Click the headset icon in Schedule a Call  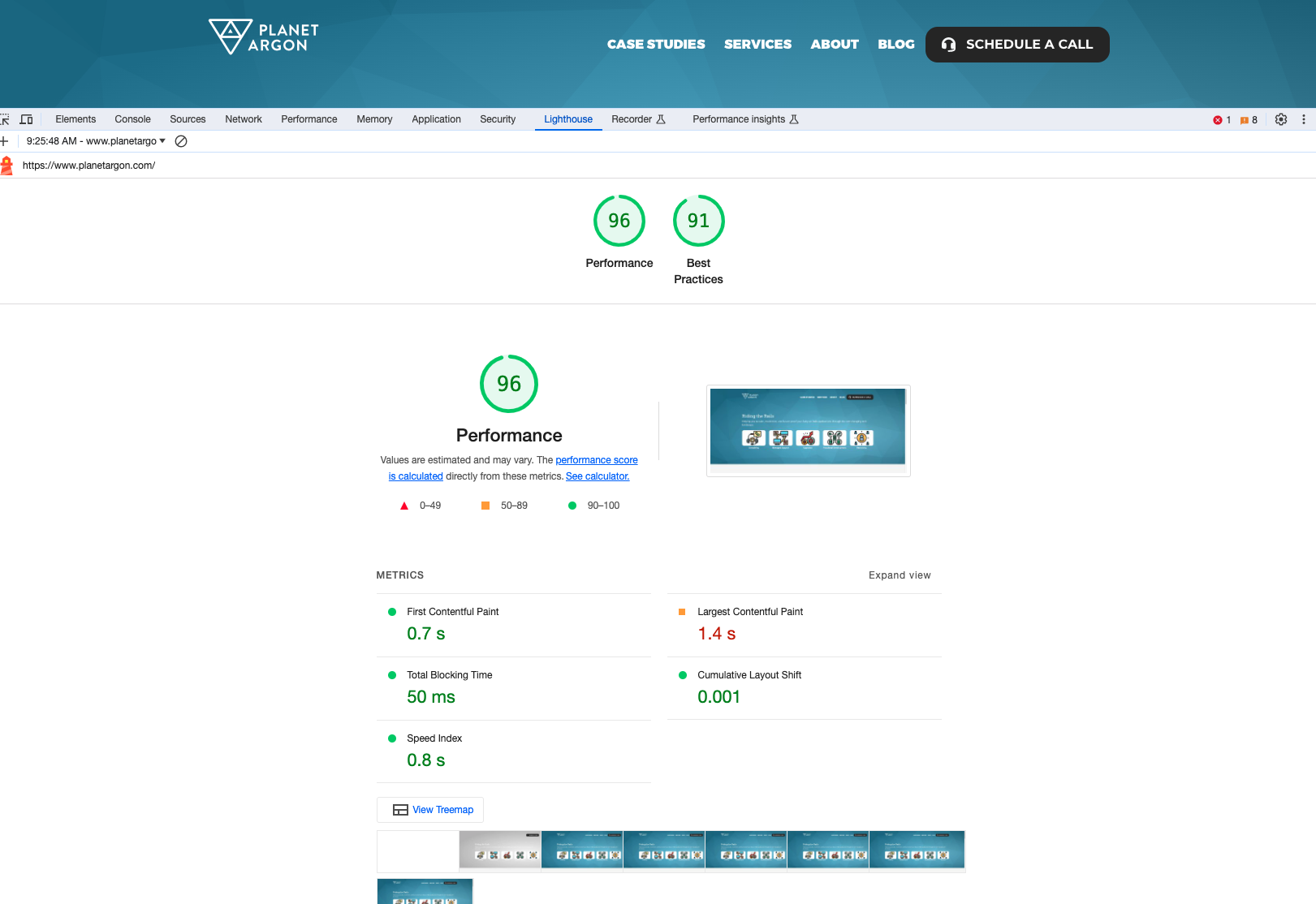[948, 45]
